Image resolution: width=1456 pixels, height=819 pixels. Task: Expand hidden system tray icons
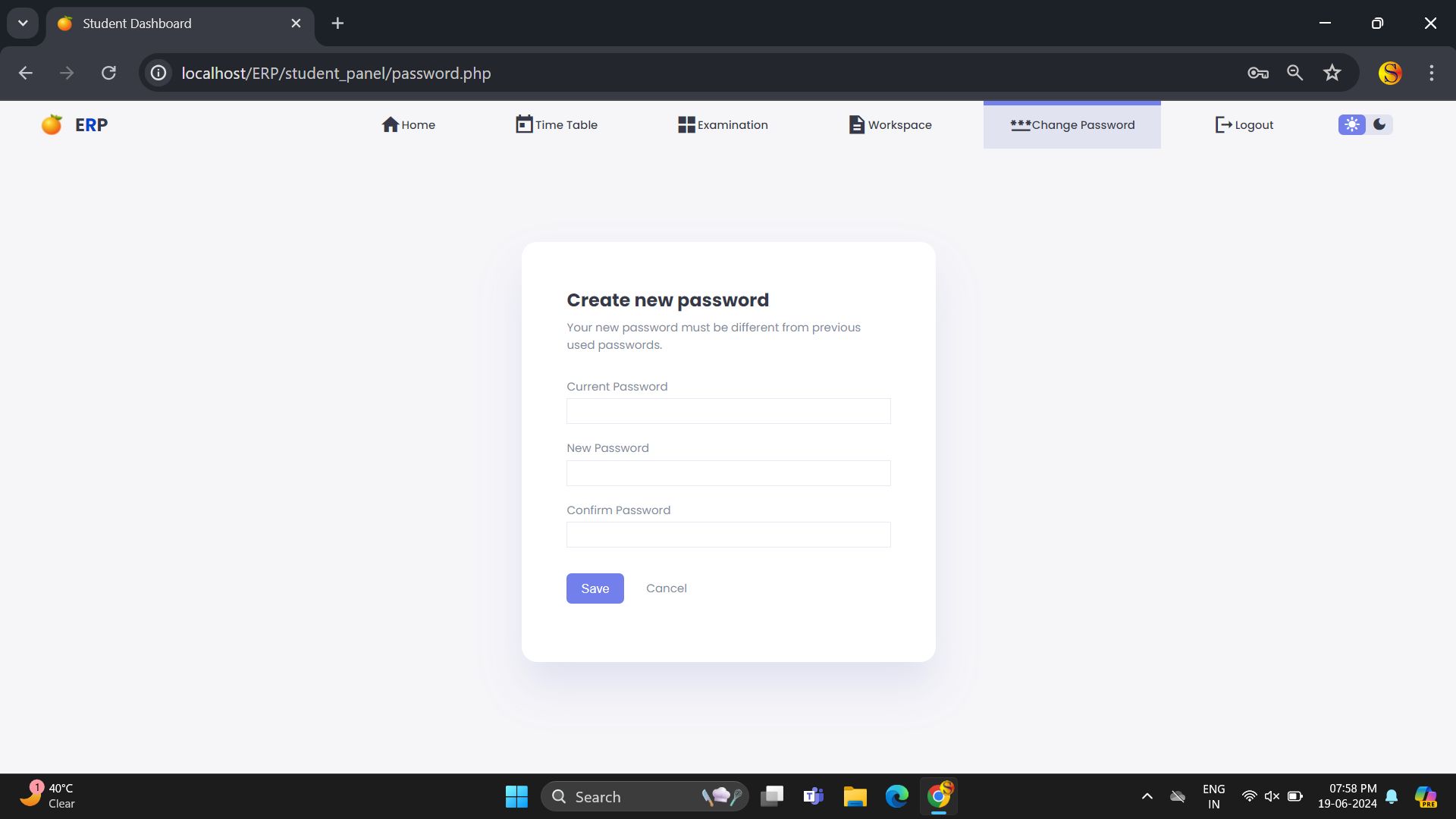1147,796
